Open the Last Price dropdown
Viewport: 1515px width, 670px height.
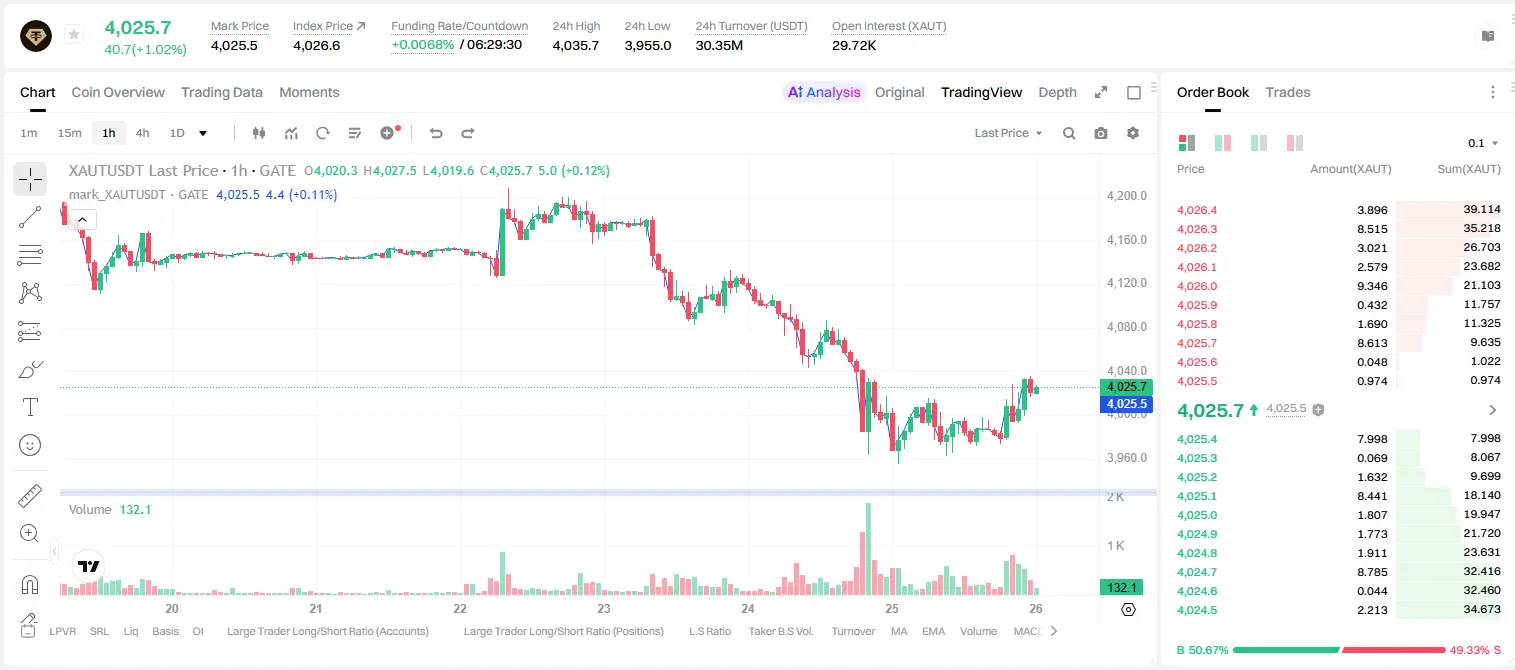1008,133
